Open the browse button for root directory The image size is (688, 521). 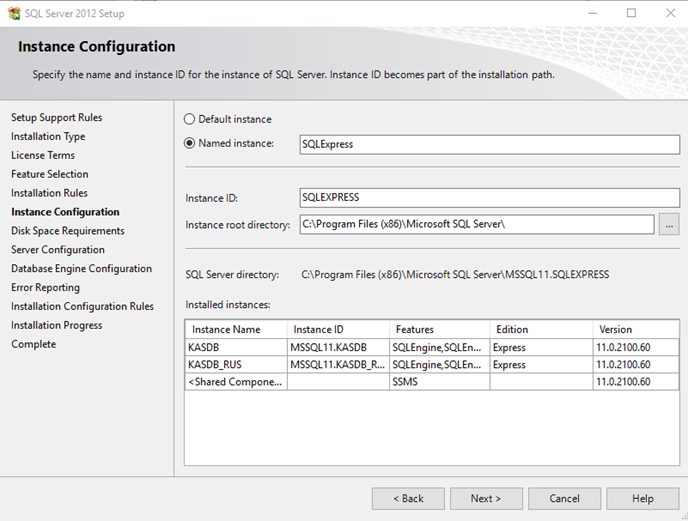tap(669, 225)
